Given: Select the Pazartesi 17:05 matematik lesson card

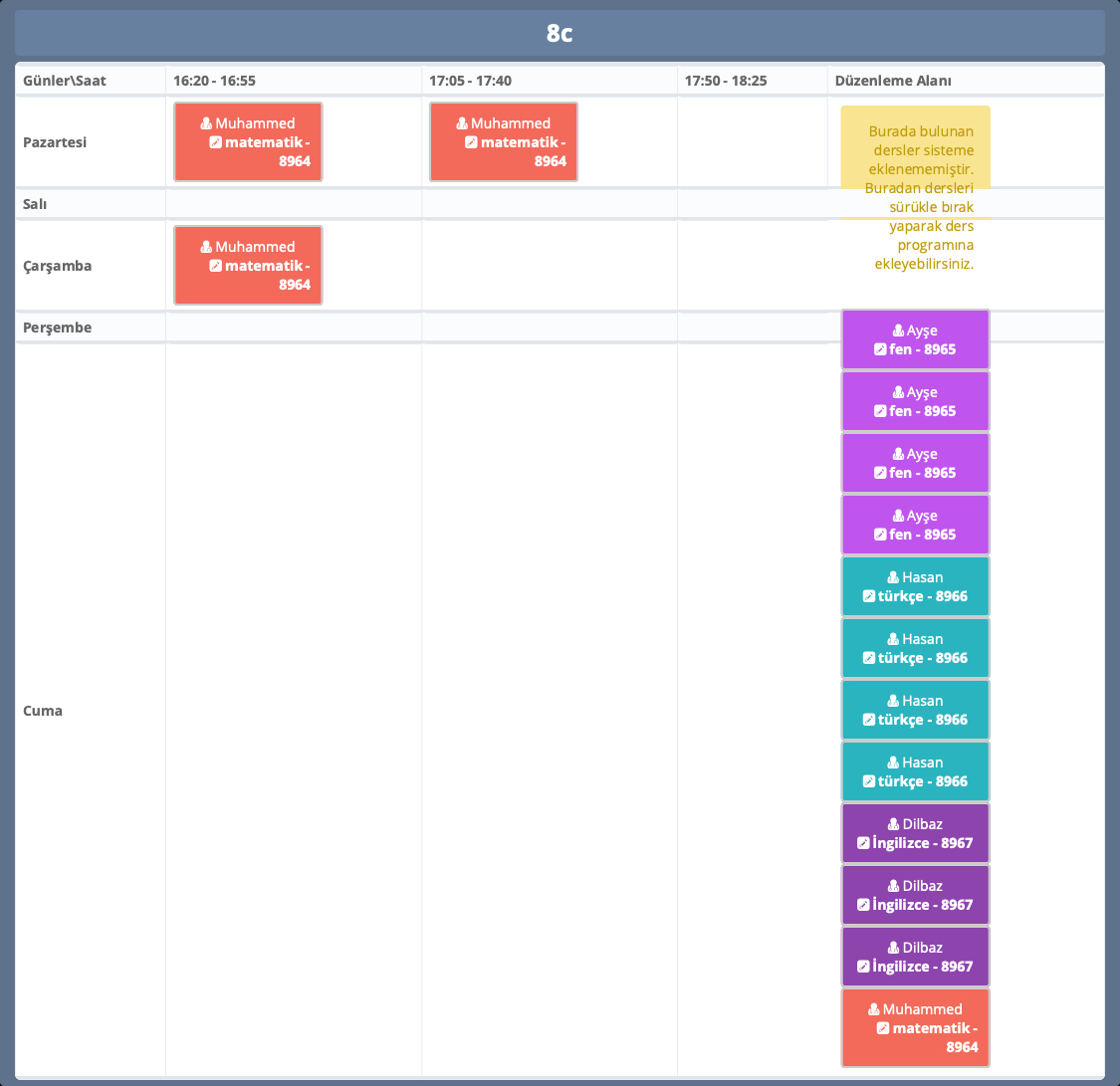Looking at the screenshot, I should pyautogui.click(x=504, y=142).
